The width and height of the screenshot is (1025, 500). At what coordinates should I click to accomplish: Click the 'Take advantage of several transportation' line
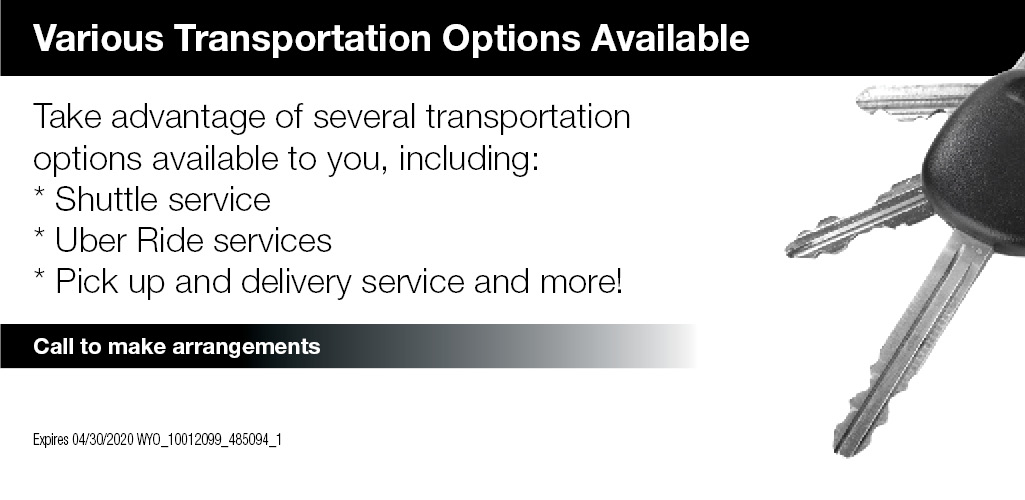click(332, 117)
